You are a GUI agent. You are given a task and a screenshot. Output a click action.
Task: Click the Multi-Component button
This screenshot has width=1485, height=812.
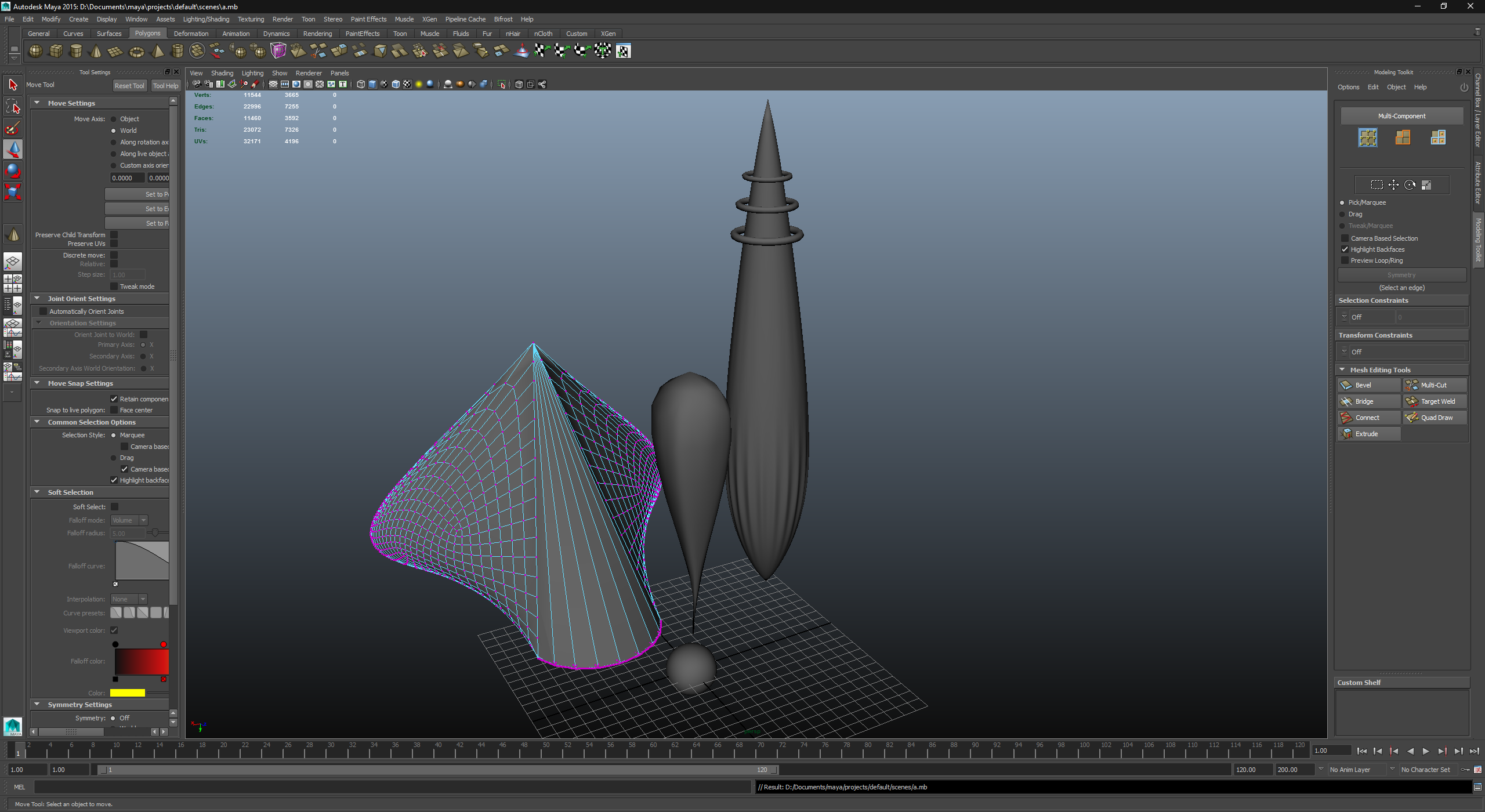coord(1401,116)
